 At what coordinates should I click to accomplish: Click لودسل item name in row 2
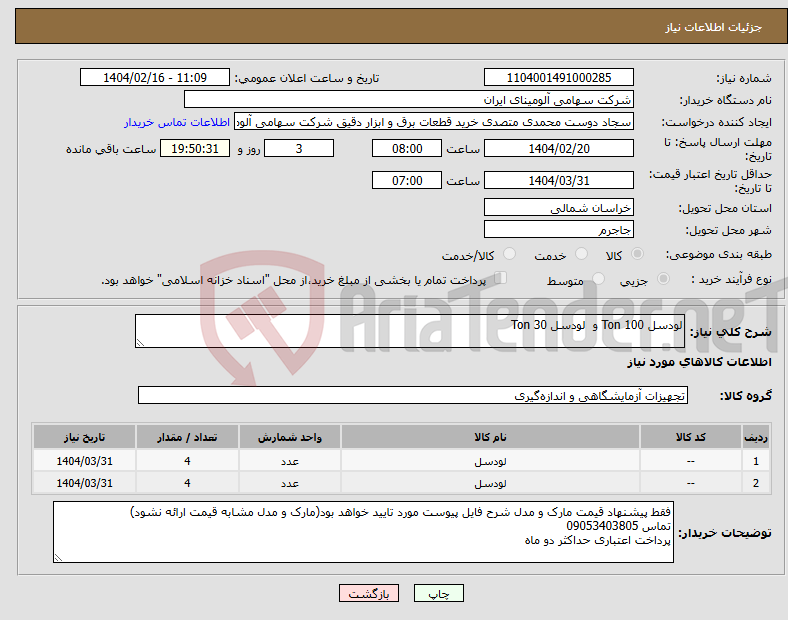[x=490, y=483]
